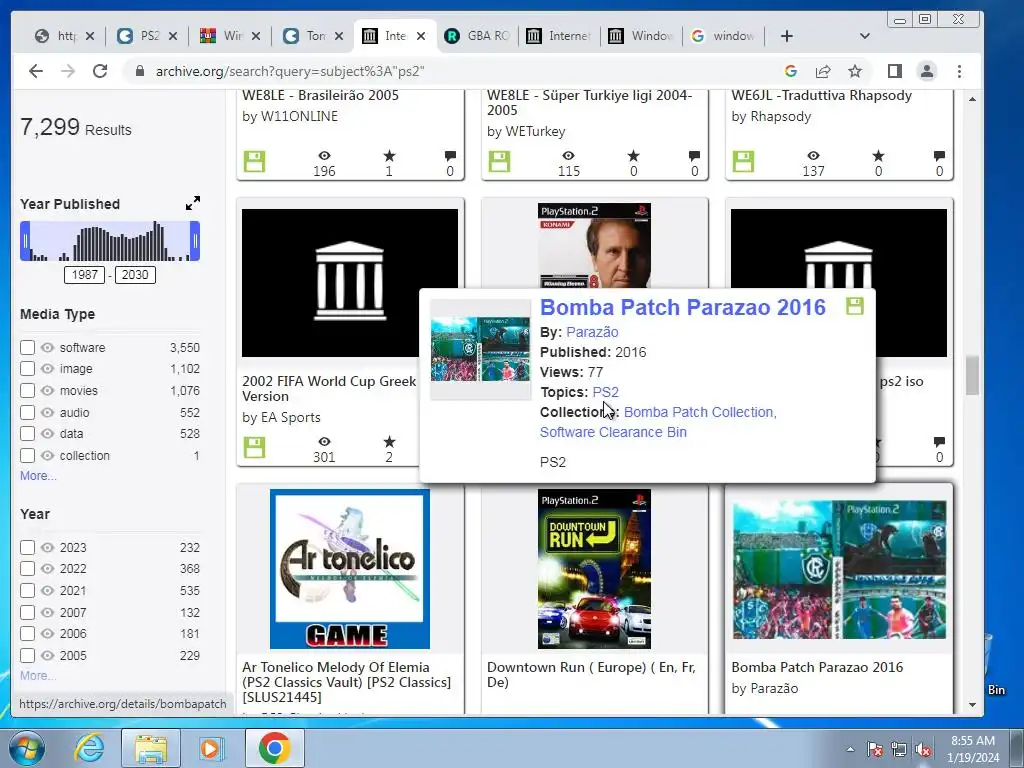Check the audio media type checkbox
This screenshot has width=1024, height=768.
coord(27,413)
